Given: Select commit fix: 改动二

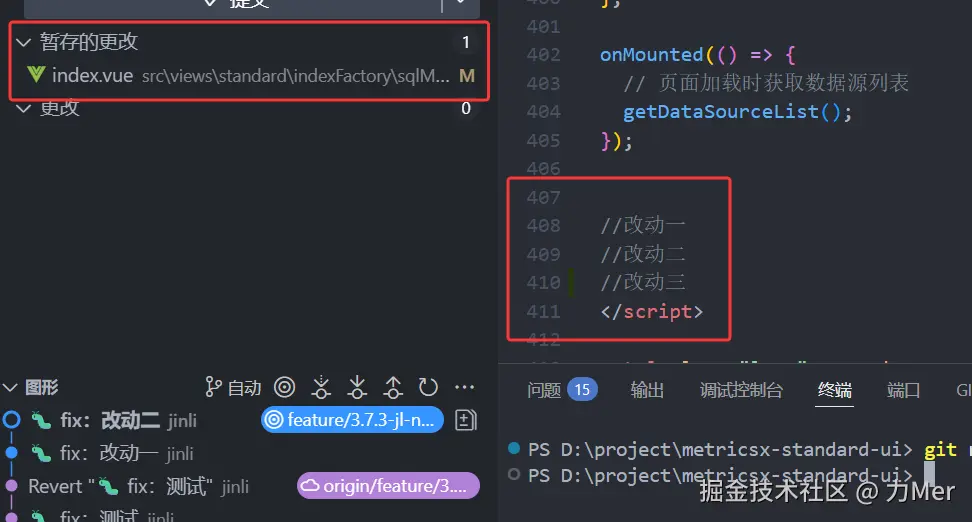Looking at the screenshot, I should 128,420.
